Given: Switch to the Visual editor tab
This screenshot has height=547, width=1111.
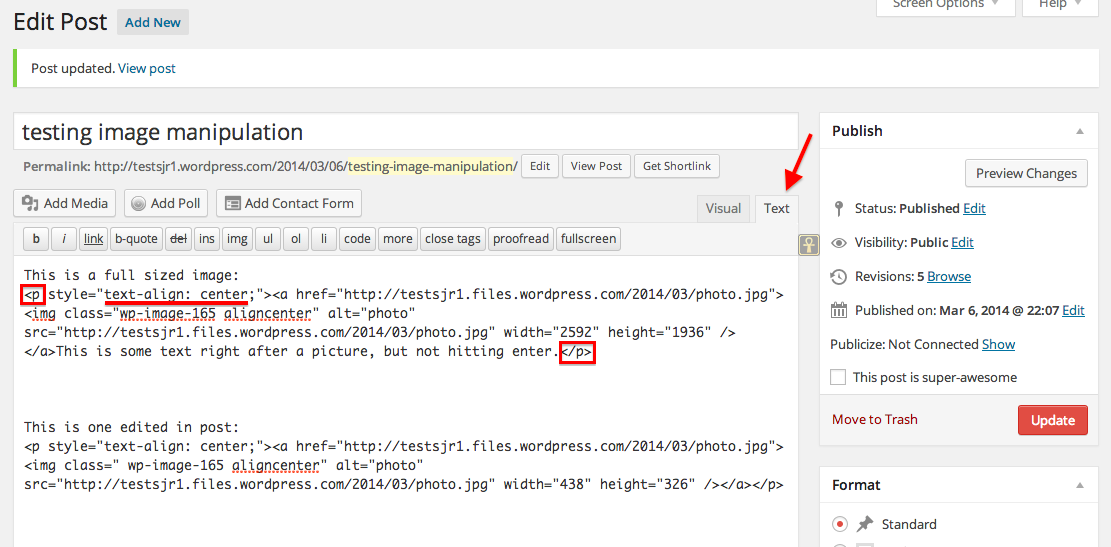Looking at the screenshot, I should [x=723, y=208].
